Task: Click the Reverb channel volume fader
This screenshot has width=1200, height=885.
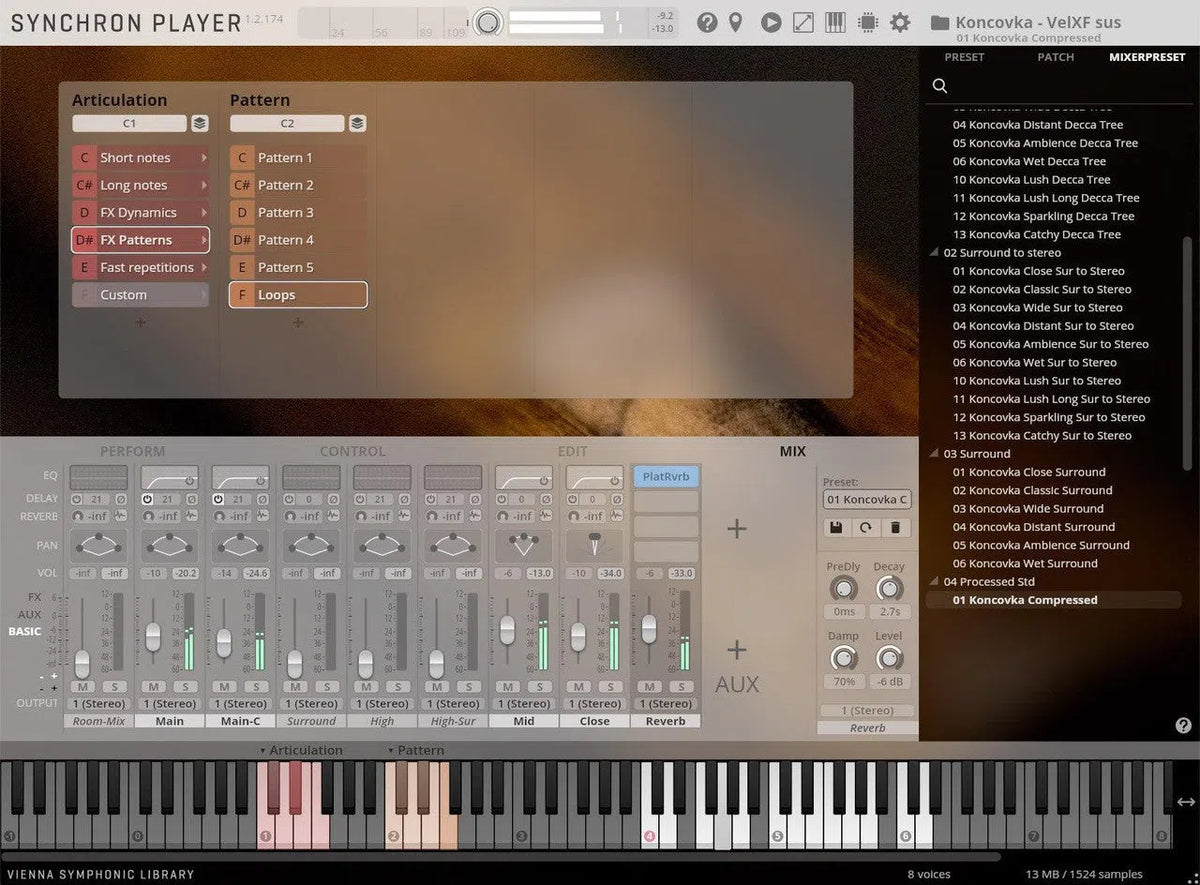Action: click(649, 629)
